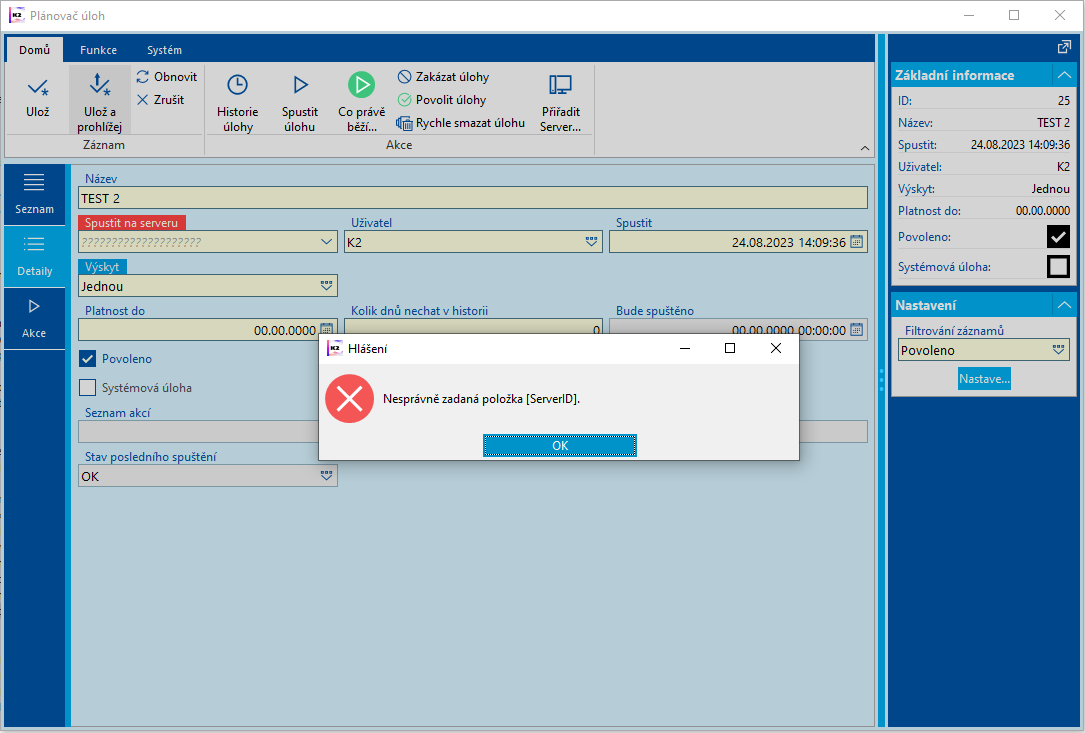This screenshot has height=733, width=1085.
Task: Click Přiřadit Server icon
Action: [560, 85]
